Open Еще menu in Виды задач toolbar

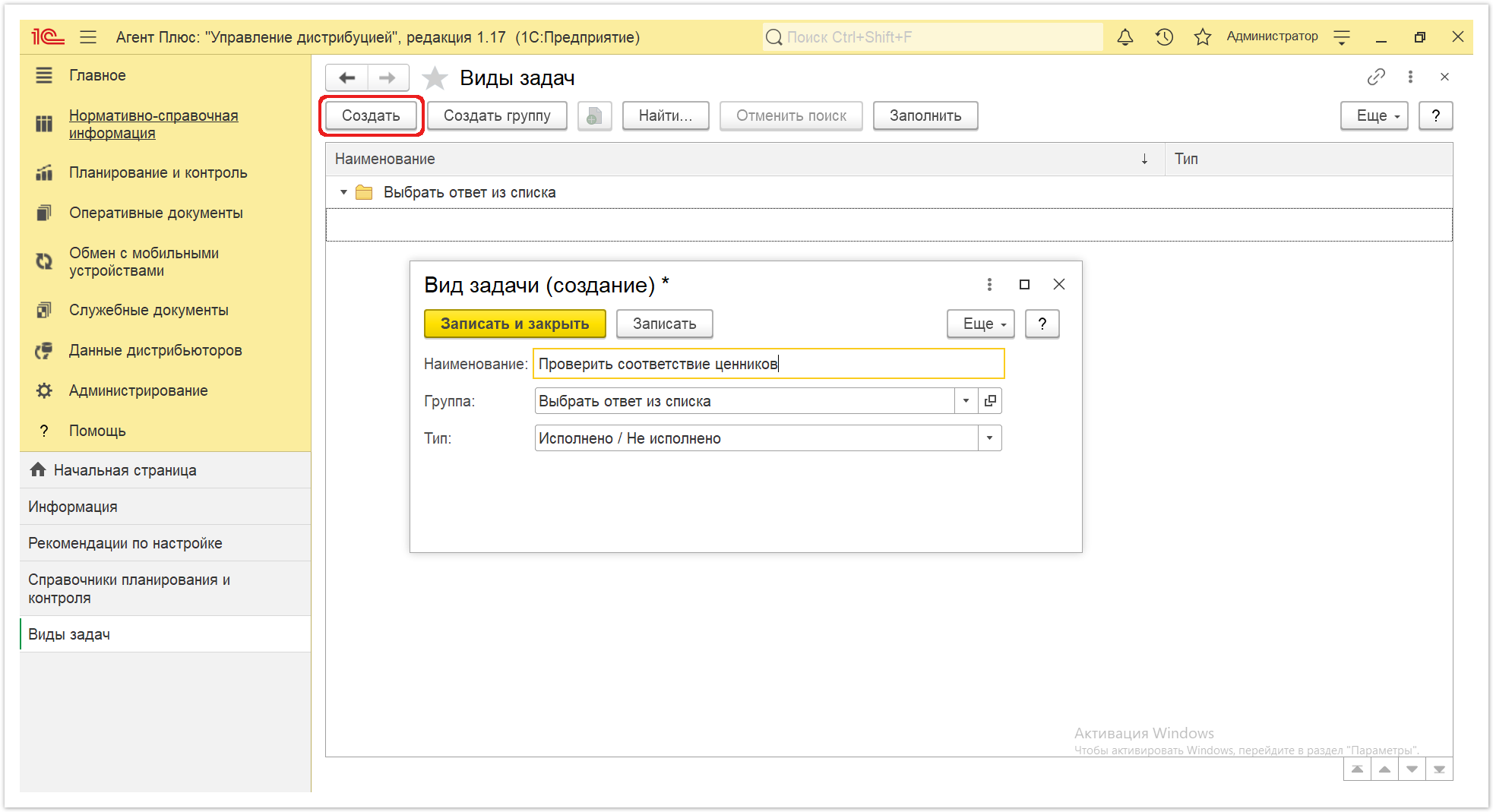tap(1374, 115)
